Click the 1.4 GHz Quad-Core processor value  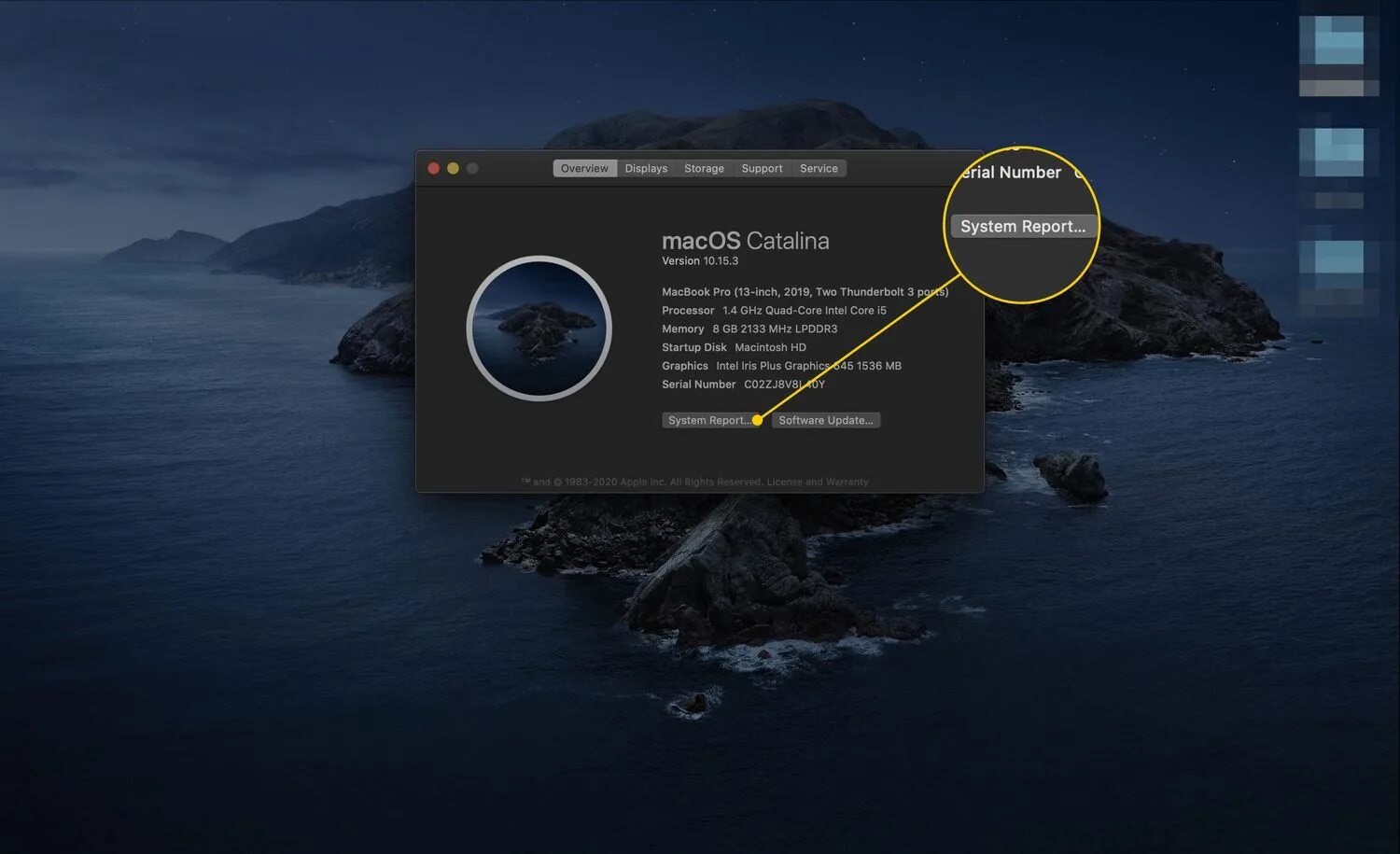point(805,310)
